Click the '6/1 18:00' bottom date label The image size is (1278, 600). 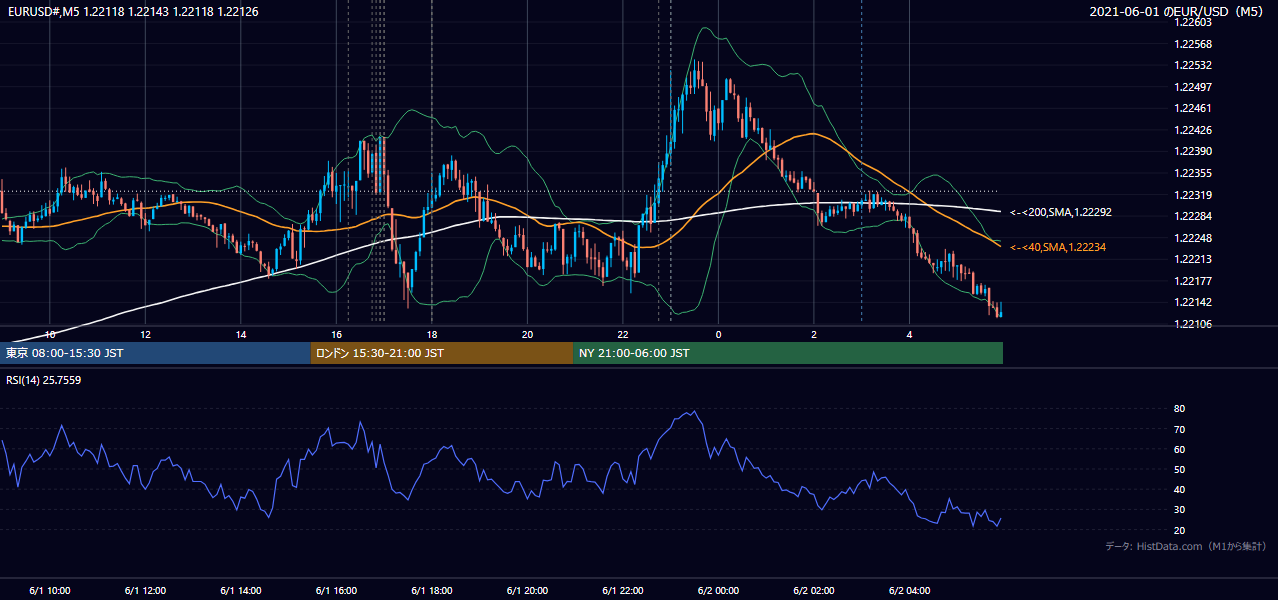click(432, 591)
